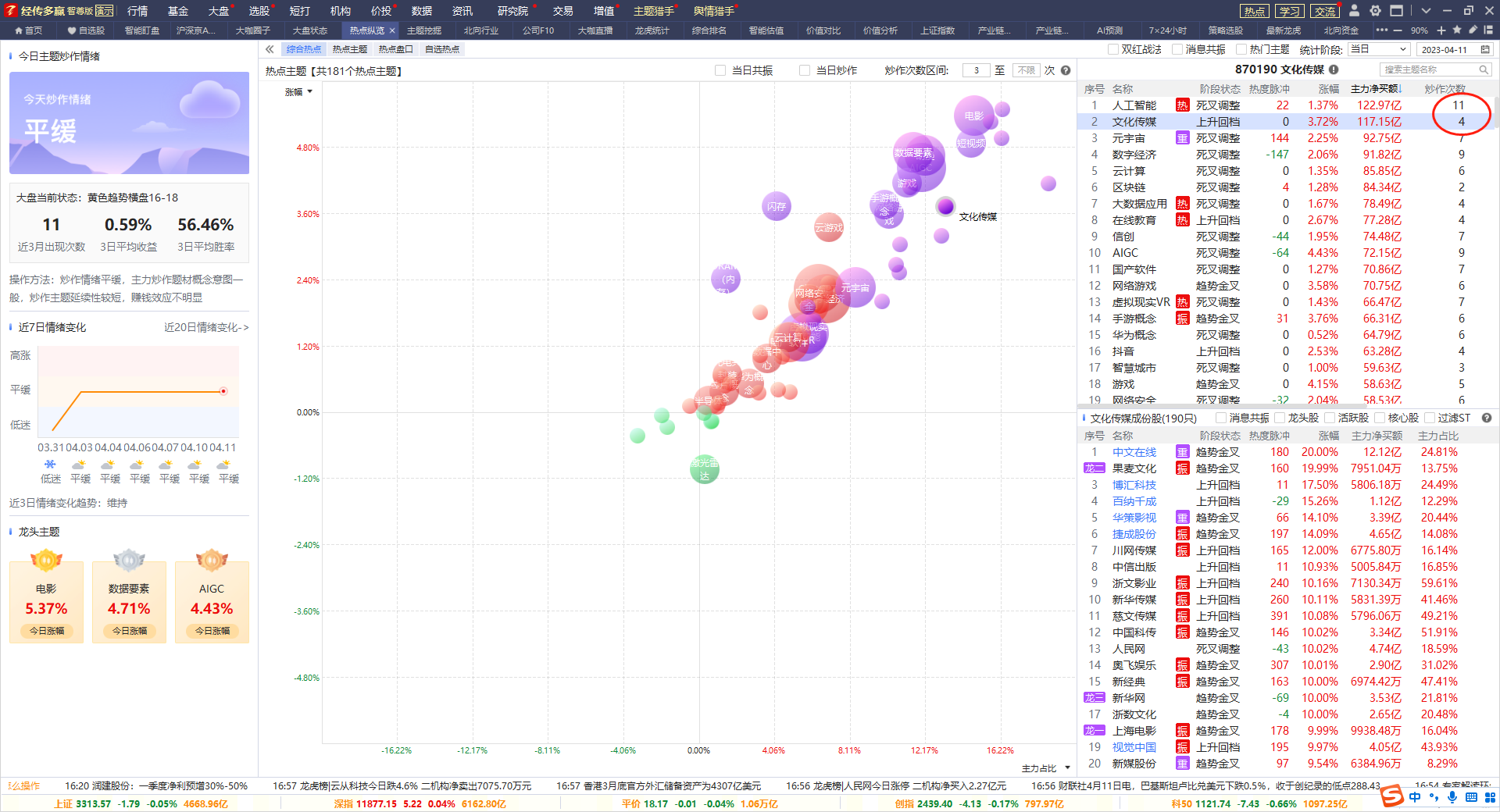Click info icon next to 870190 文化传媒
Image resolution: width=1500 pixels, height=812 pixels.
1334,69
